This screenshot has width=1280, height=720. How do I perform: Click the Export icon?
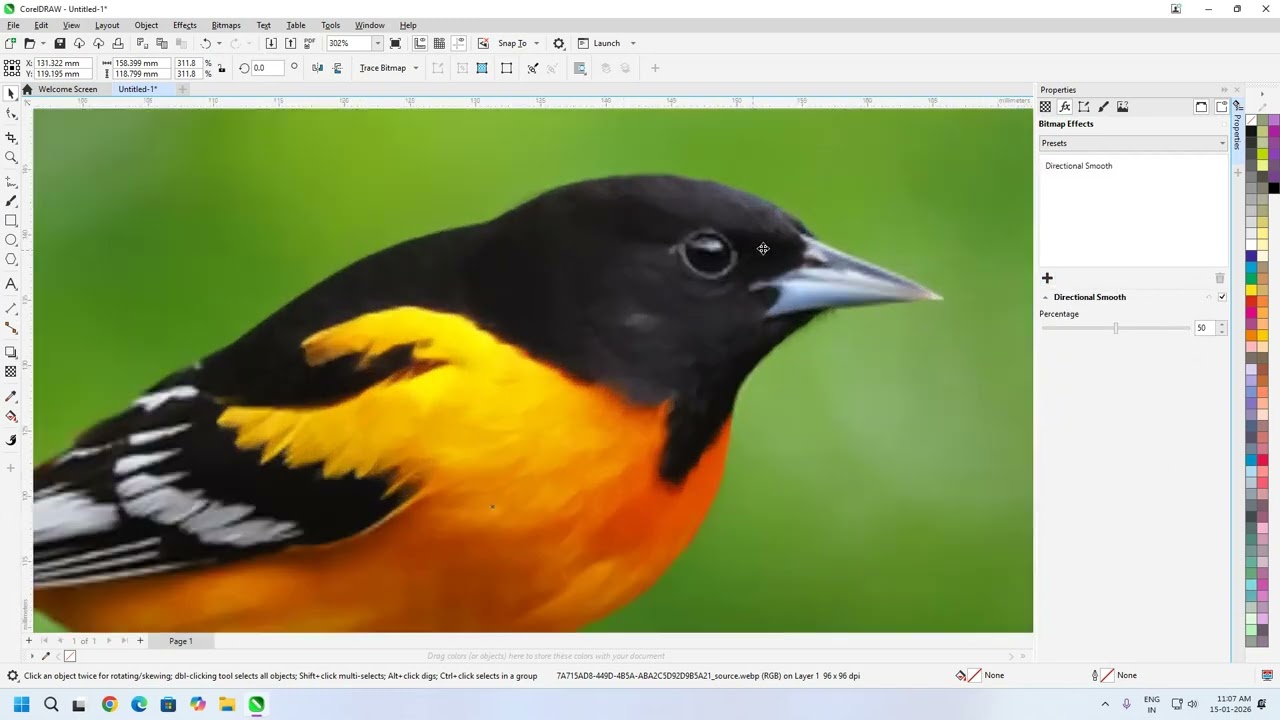(290, 43)
